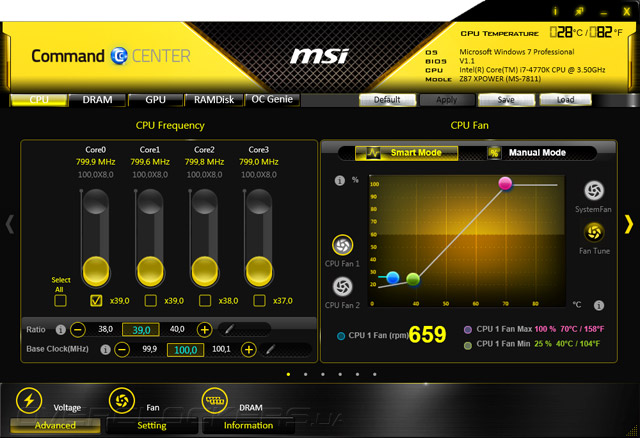Screen dimensions: 640x438
Task: Open the CPU tab
Action: tap(39, 100)
